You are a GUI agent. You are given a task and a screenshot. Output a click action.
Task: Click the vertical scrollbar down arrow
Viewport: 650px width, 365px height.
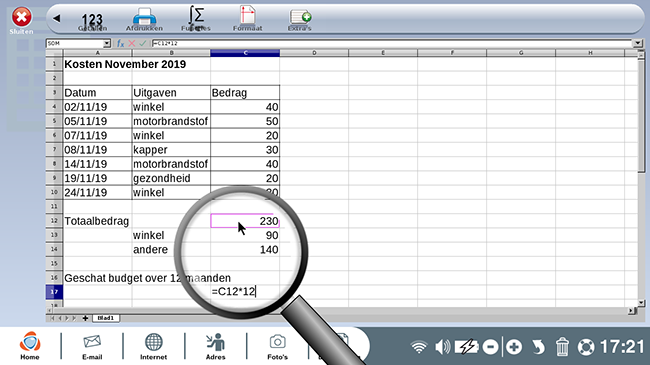(641, 303)
